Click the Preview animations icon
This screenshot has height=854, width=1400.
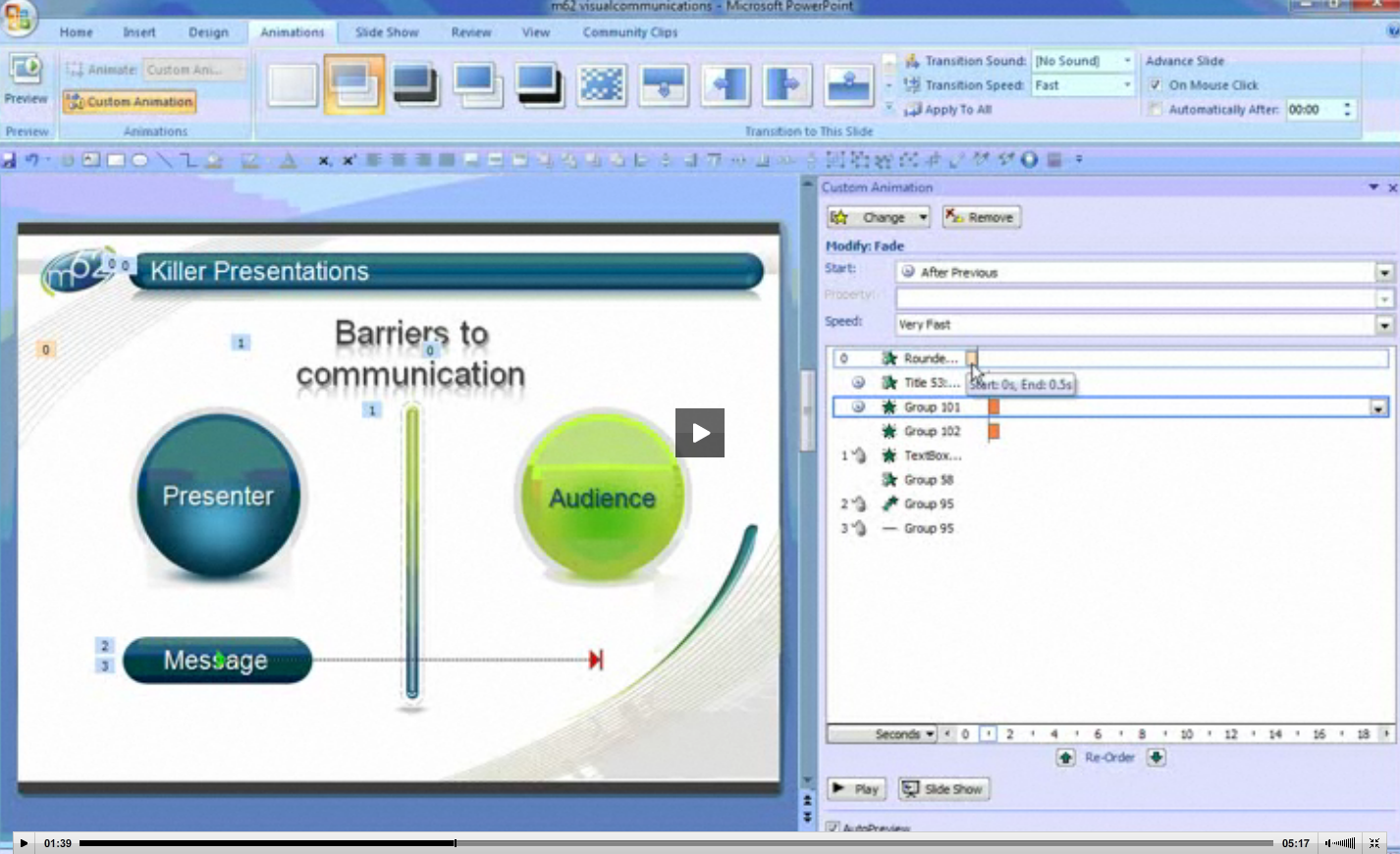click(x=26, y=71)
